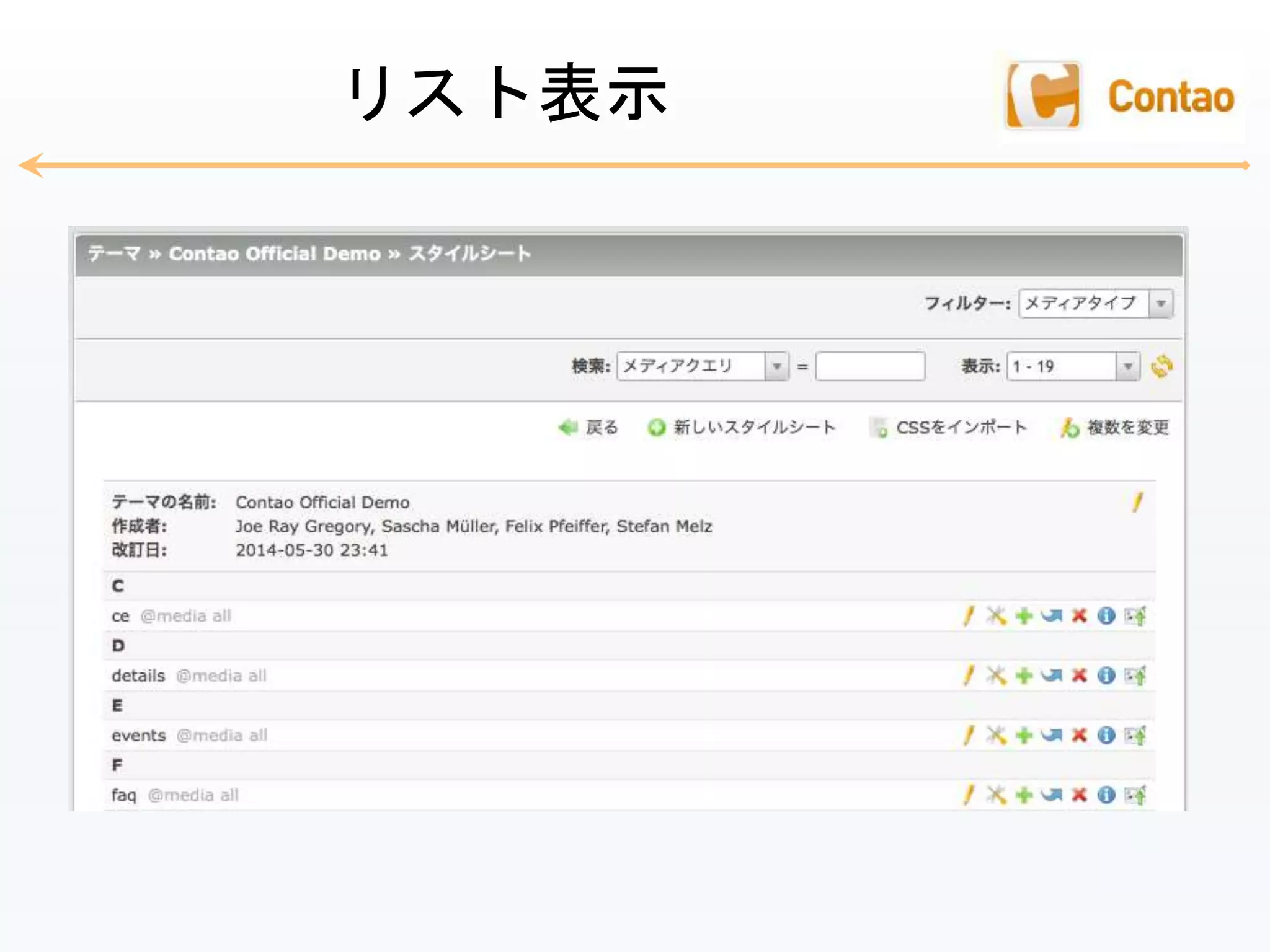Click the group heading F
This screenshot has width=1270, height=952.
pos(117,765)
